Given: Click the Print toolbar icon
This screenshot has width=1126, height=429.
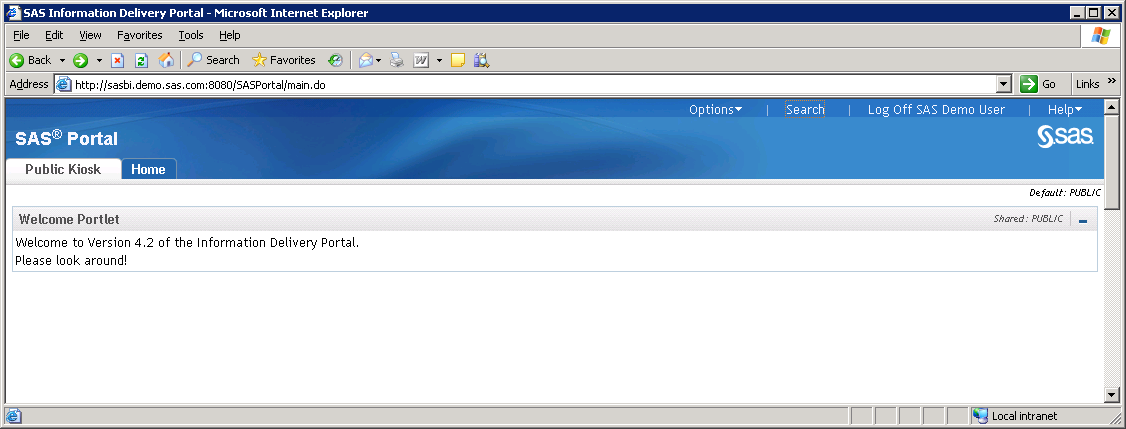Looking at the screenshot, I should 397,60.
